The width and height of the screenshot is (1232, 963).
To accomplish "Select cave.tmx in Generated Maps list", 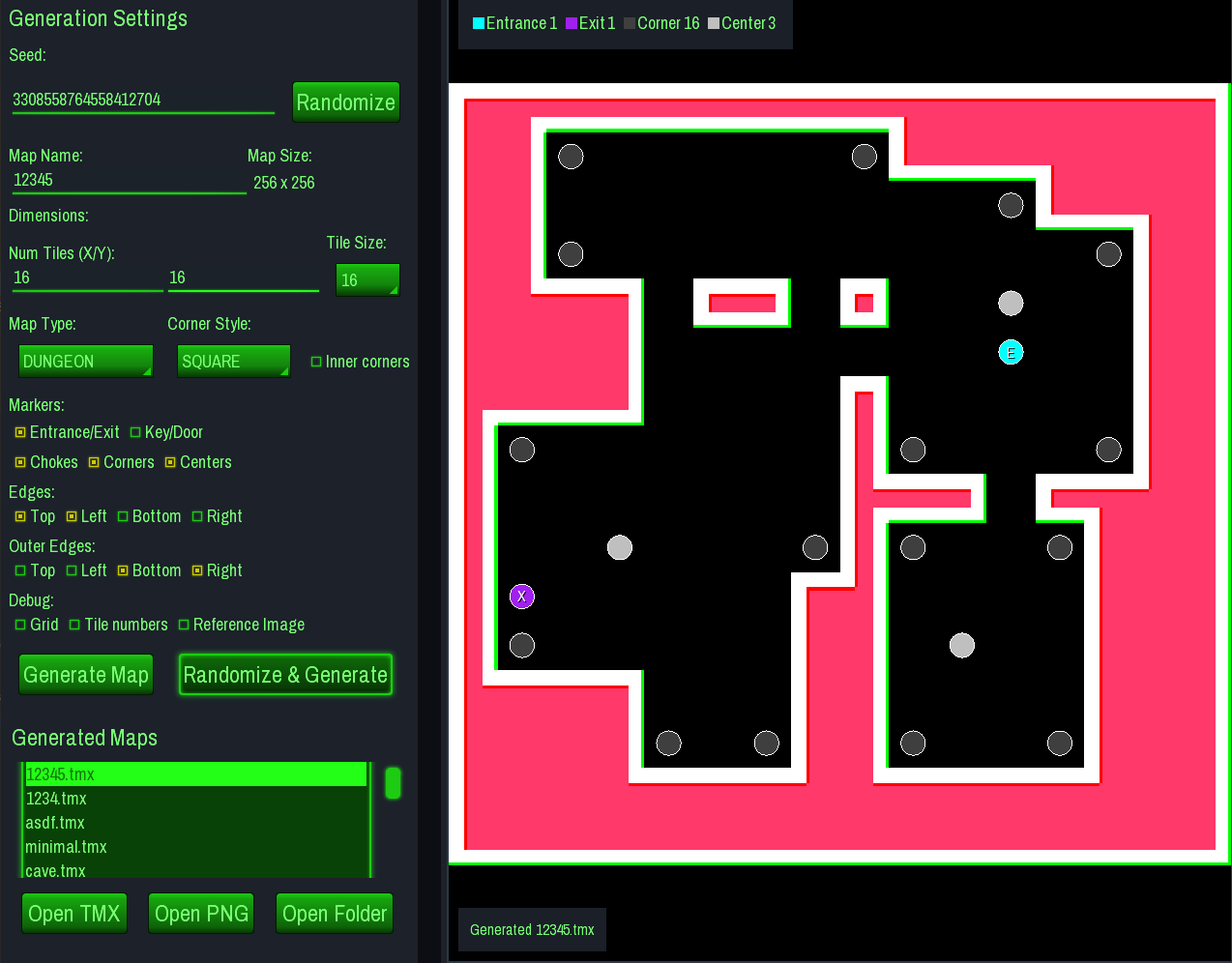I will (196, 870).
